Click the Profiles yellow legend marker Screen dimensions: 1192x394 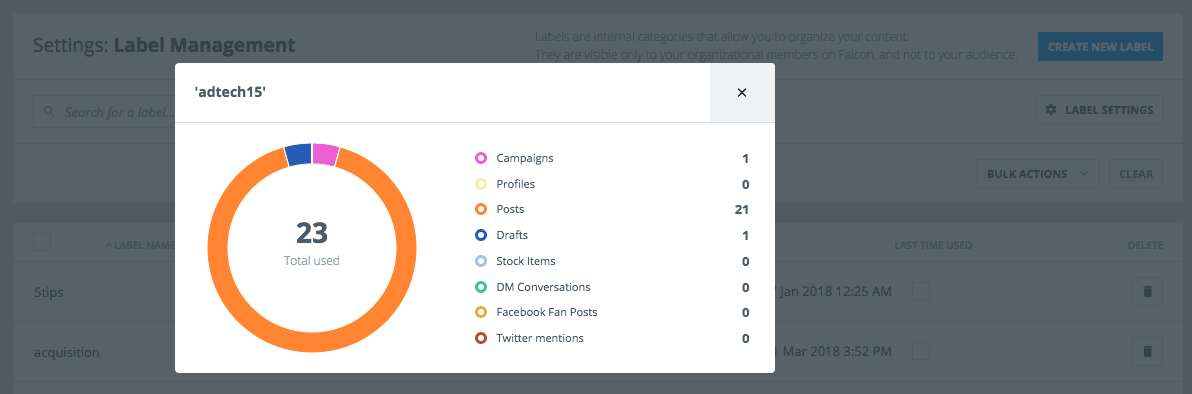(480, 184)
